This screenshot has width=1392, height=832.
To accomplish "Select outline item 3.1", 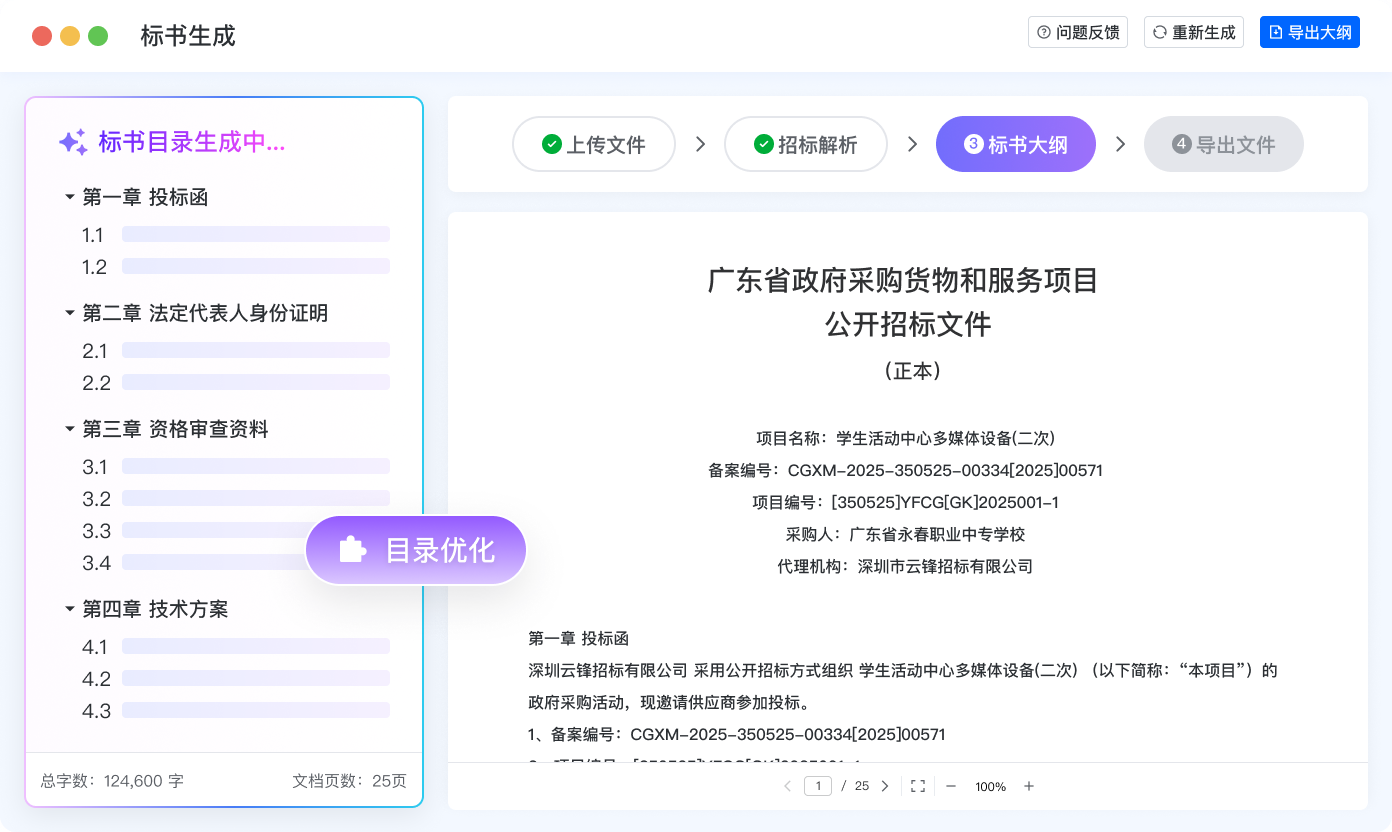I will click(236, 467).
